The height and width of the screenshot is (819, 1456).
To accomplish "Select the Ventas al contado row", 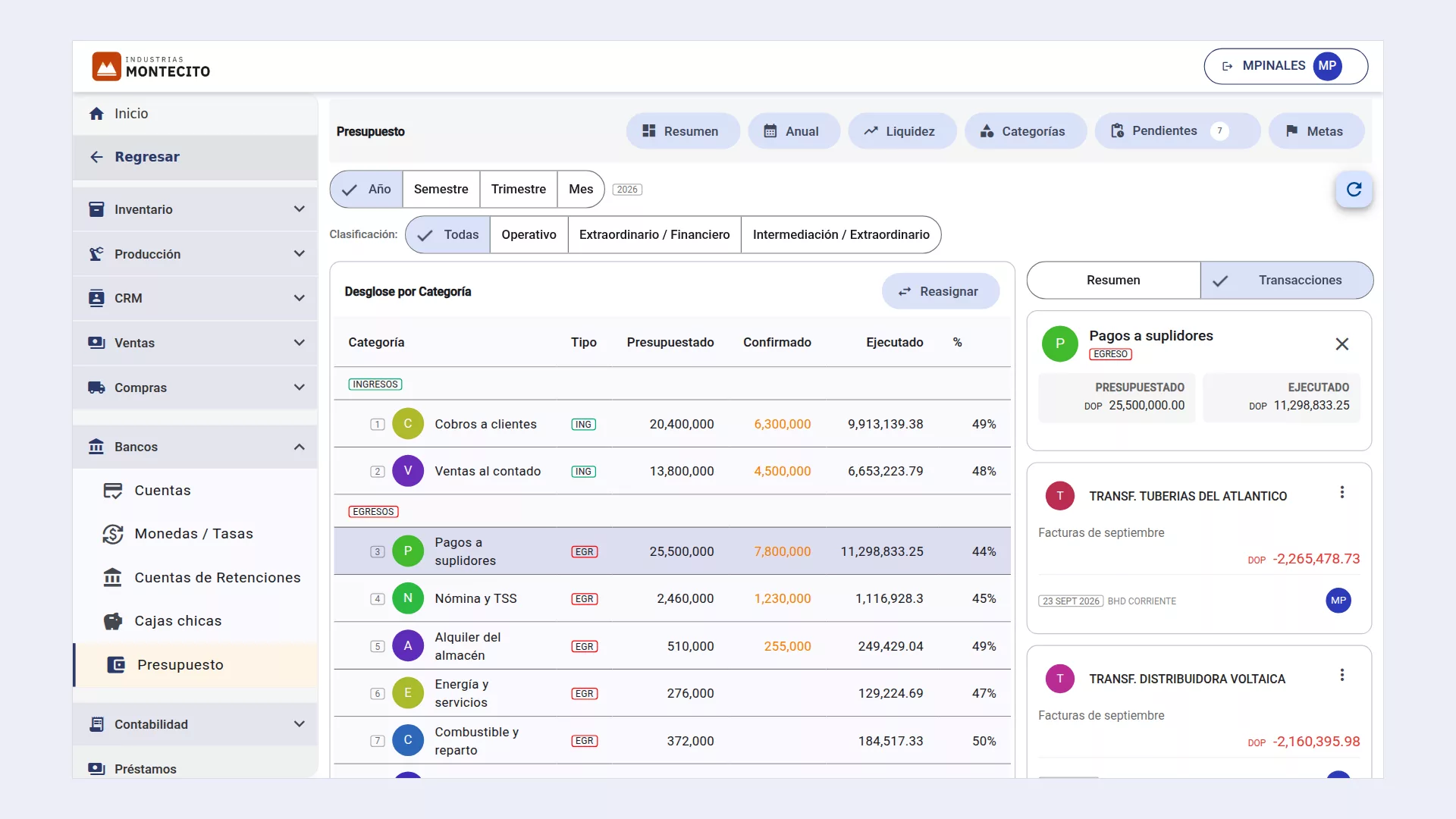I will (x=672, y=471).
